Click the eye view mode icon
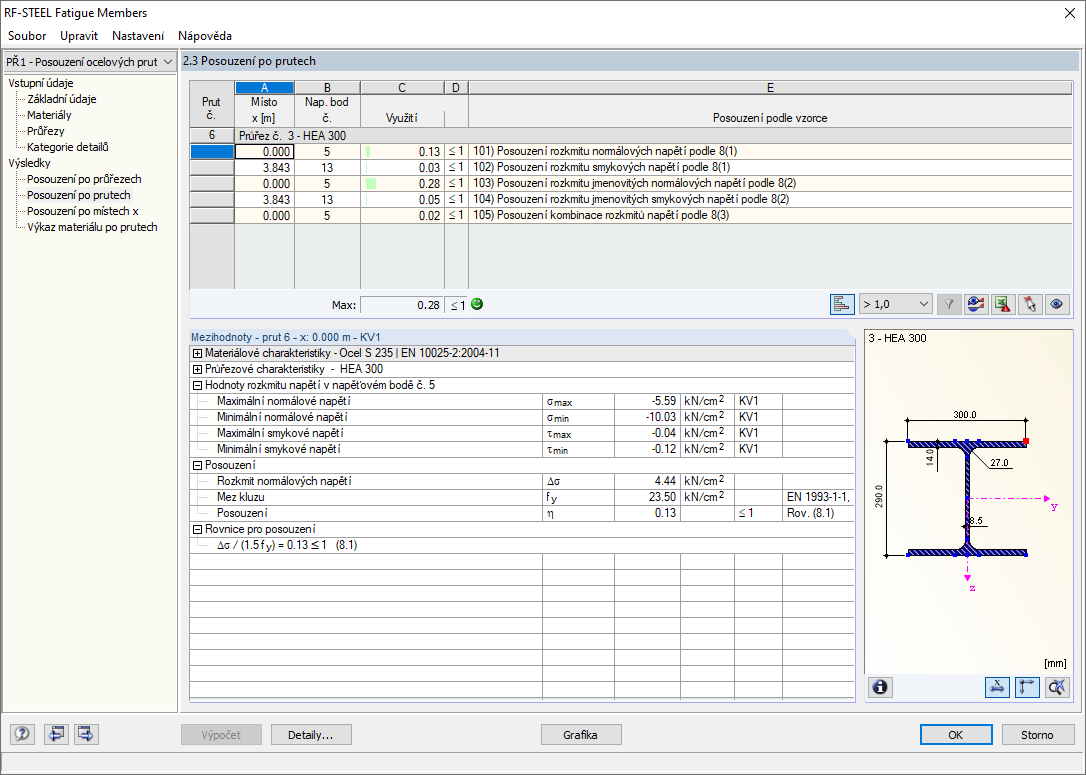Image resolution: width=1086 pixels, height=775 pixels. (x=1057, y=305)
